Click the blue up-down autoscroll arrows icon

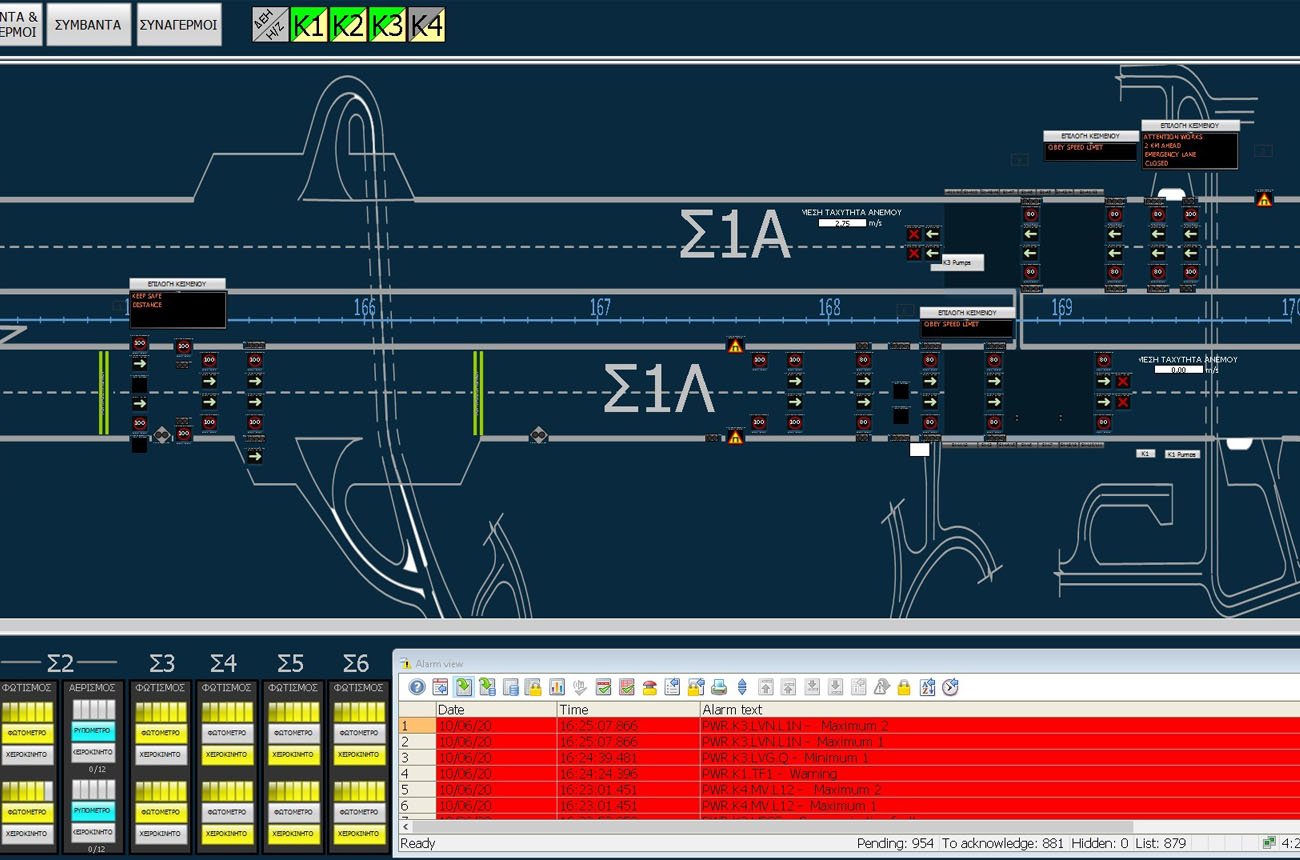point(742,687)
